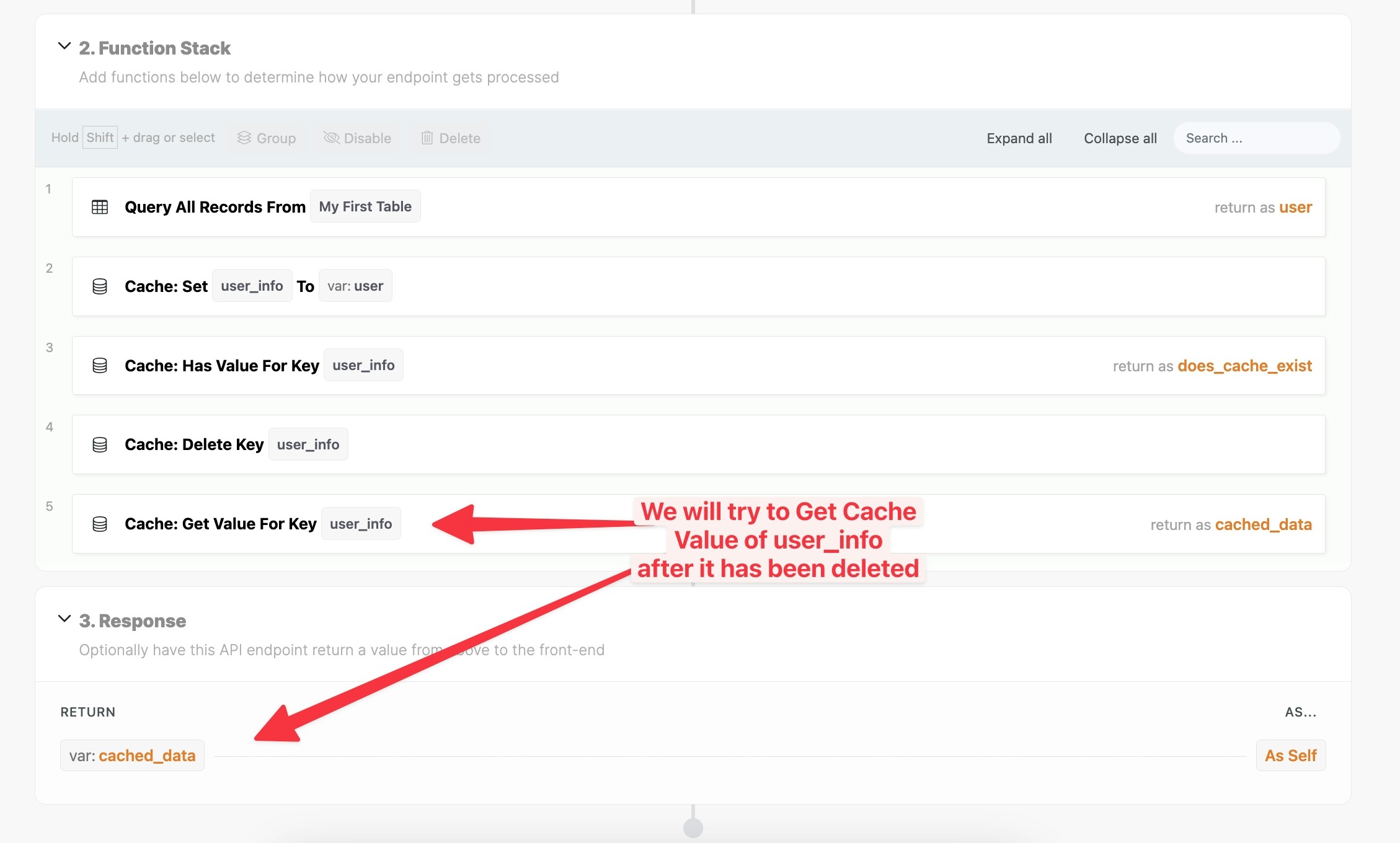Viewport: 1400px width, 843px height.
Task: Click user_info key on Cache: Delete Key
Action: click(x=308, y=444)
